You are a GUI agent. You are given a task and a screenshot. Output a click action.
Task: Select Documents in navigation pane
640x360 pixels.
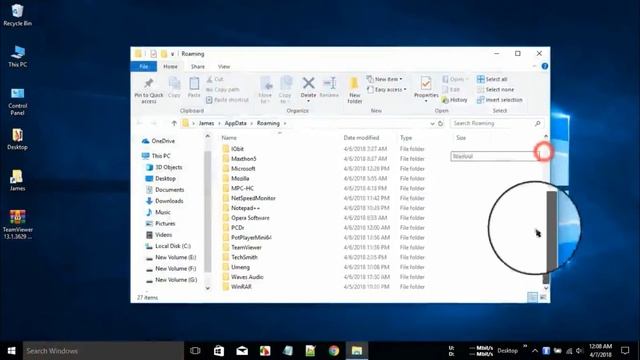tap(165, 190)
